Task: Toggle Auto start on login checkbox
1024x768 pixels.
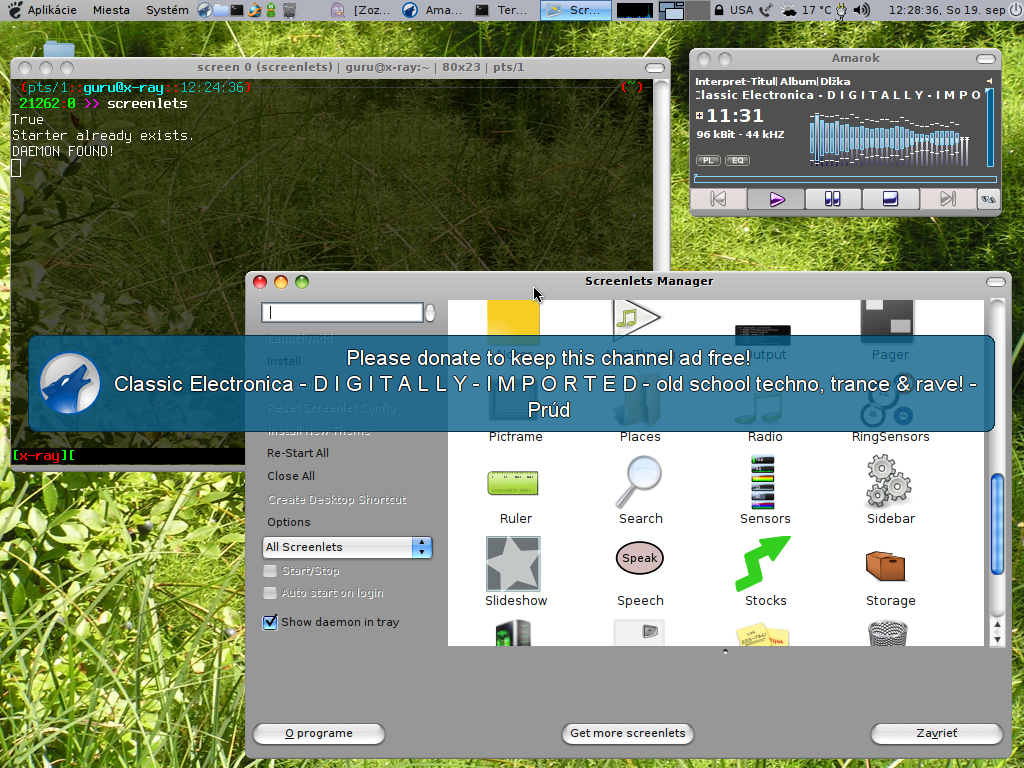Action: [x=270, y=593]
